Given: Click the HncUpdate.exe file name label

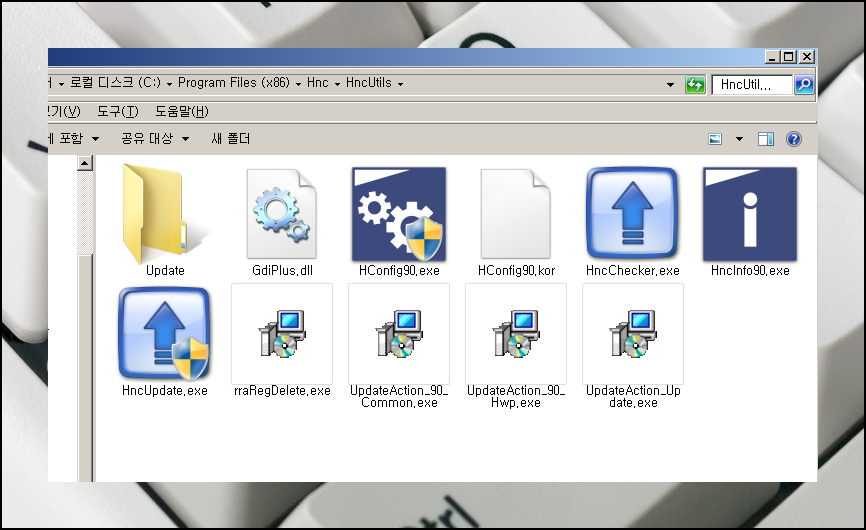Looking at the screenshot, I should pos(165,391).
